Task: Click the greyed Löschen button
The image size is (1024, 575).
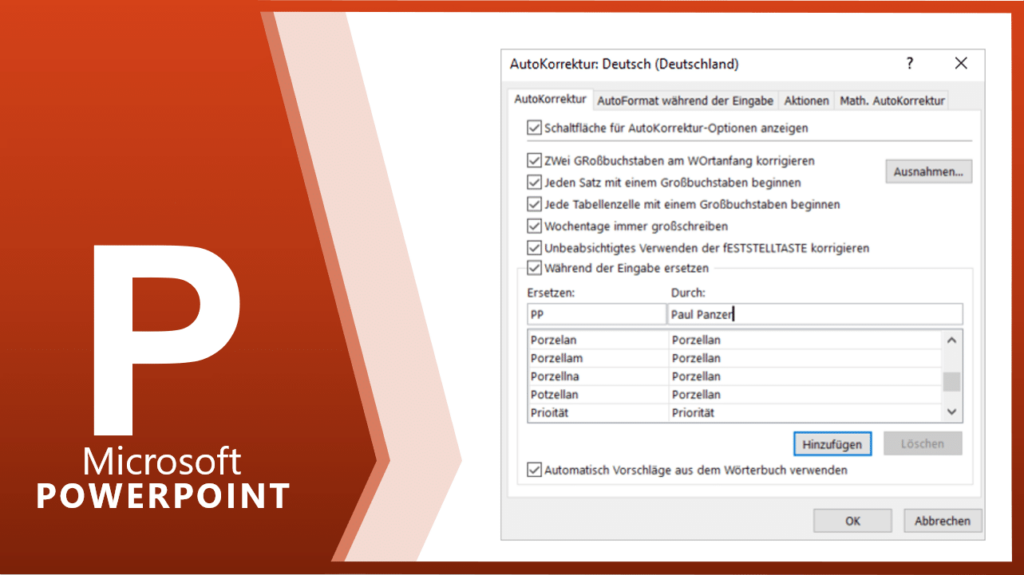Action: tap(922, 444)
